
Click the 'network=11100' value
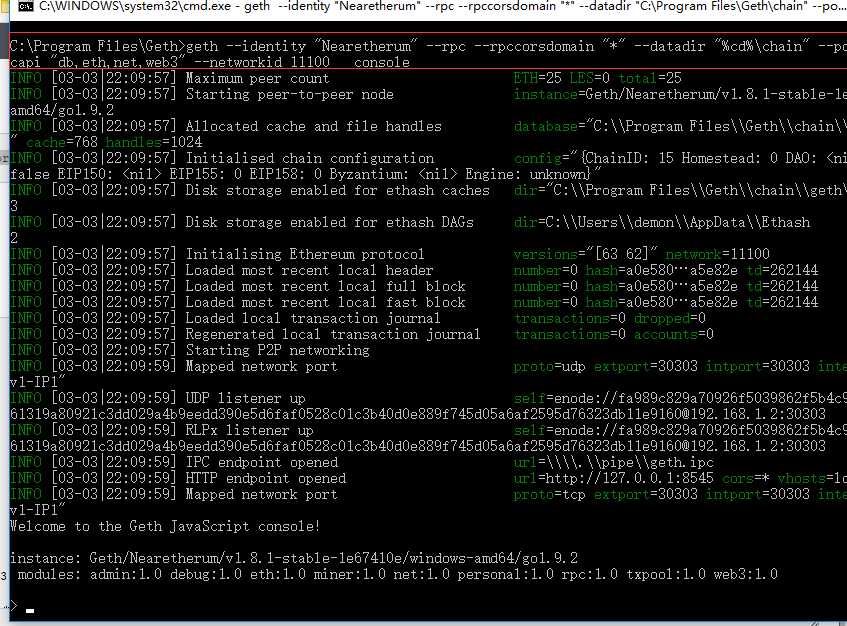(717, 254)
